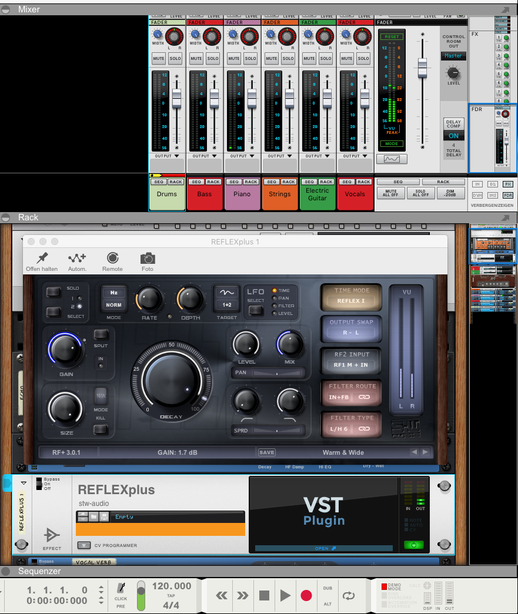Screen dimensions: 518x614
Task: Click the rewind double-arrow icon
Action: 222,596
